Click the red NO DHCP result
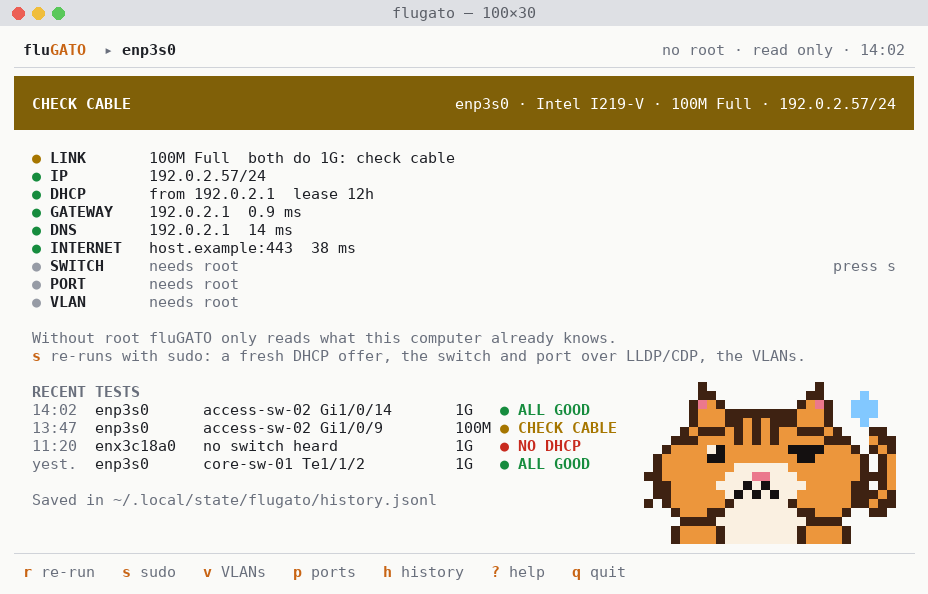This screenshot has height=594, width=928. pos(549,446)
